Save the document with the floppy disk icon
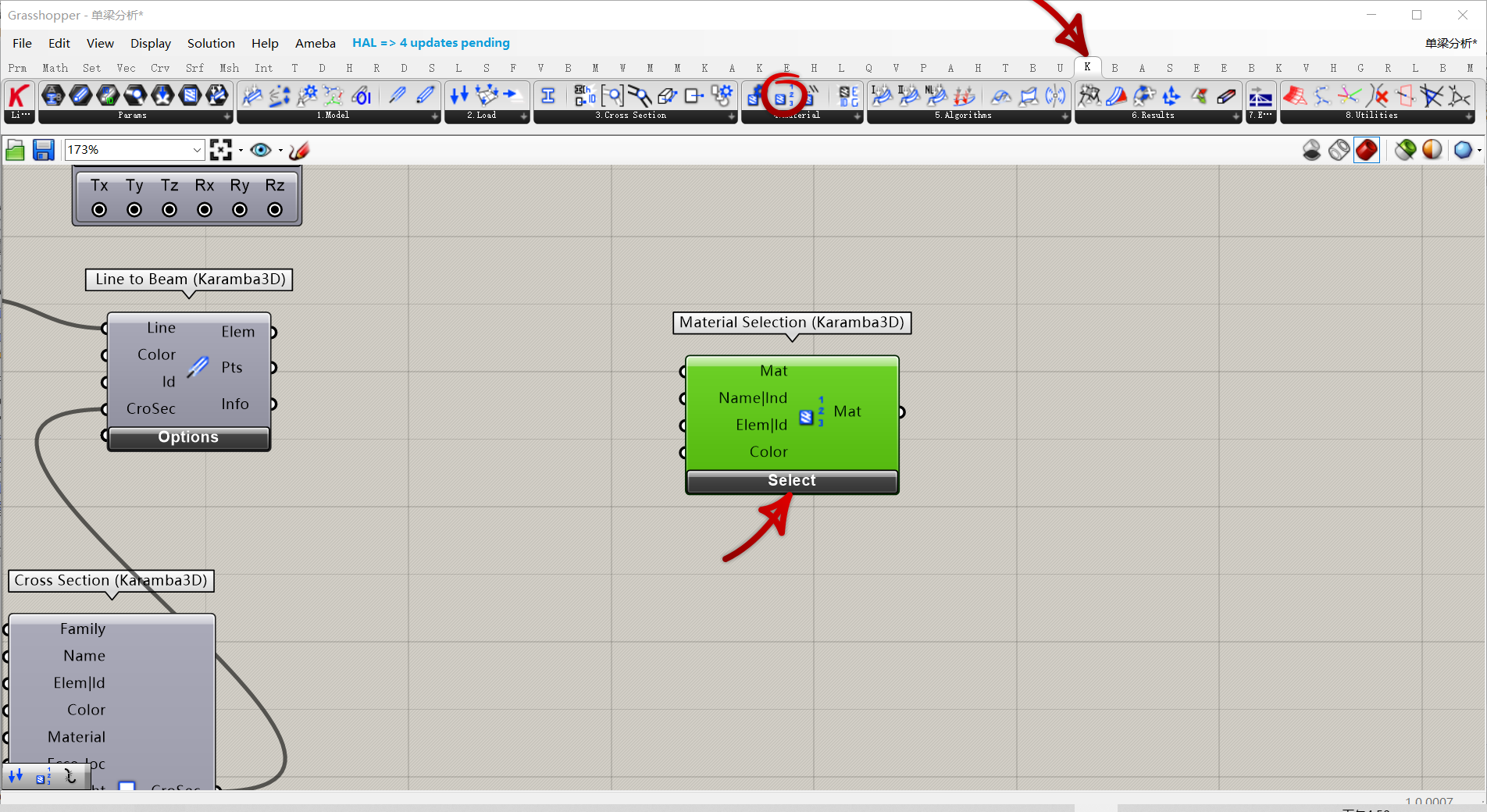 [43, 150]
